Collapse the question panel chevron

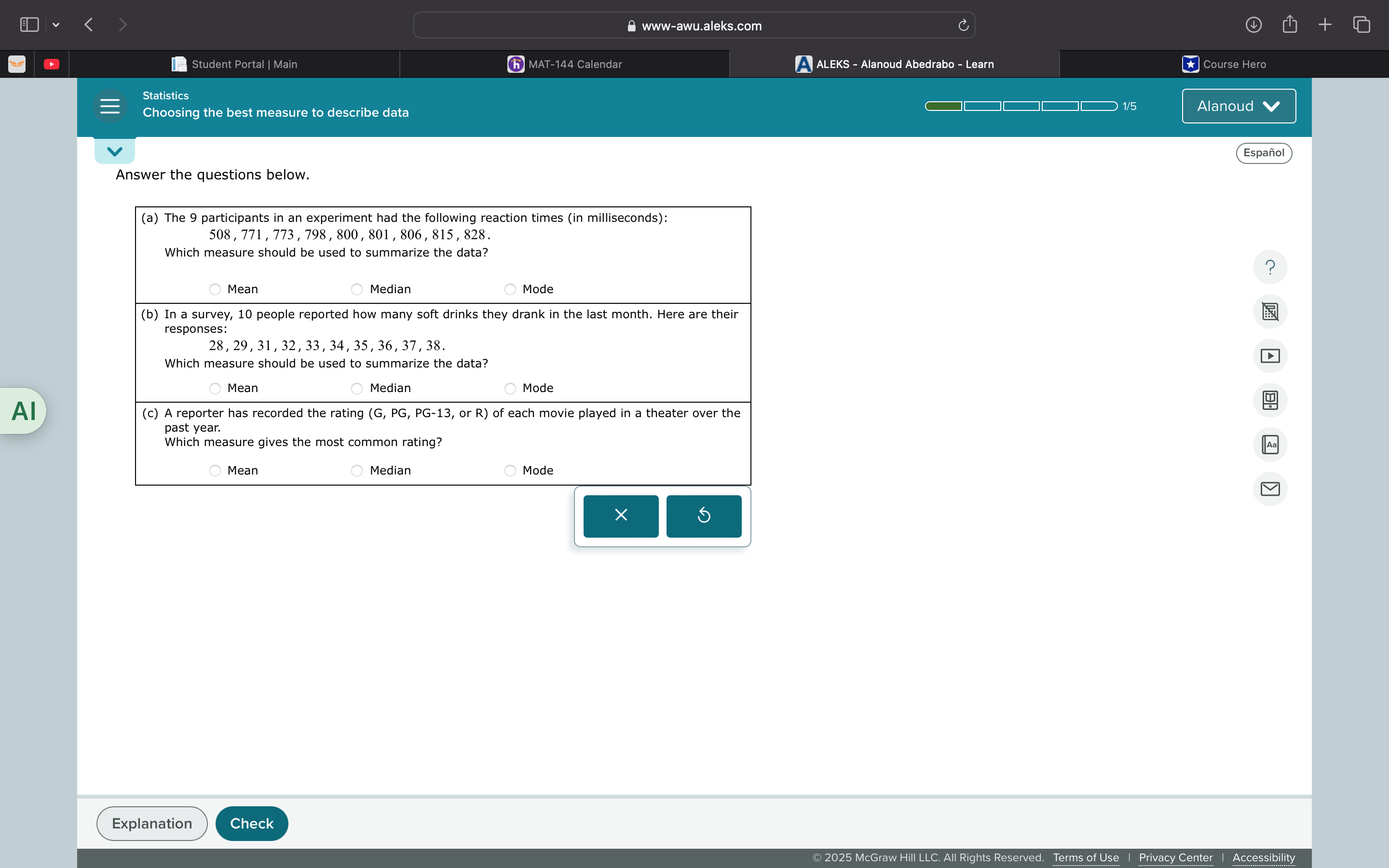(115, 151)
